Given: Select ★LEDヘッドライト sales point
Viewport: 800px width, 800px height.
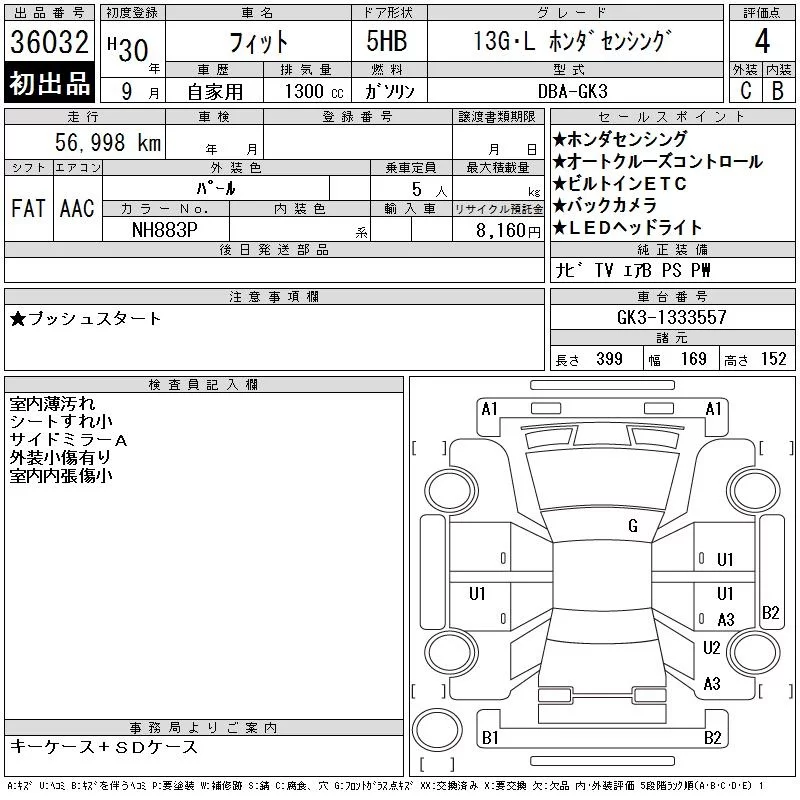Looking at the screenshot, I should [628, 228].
